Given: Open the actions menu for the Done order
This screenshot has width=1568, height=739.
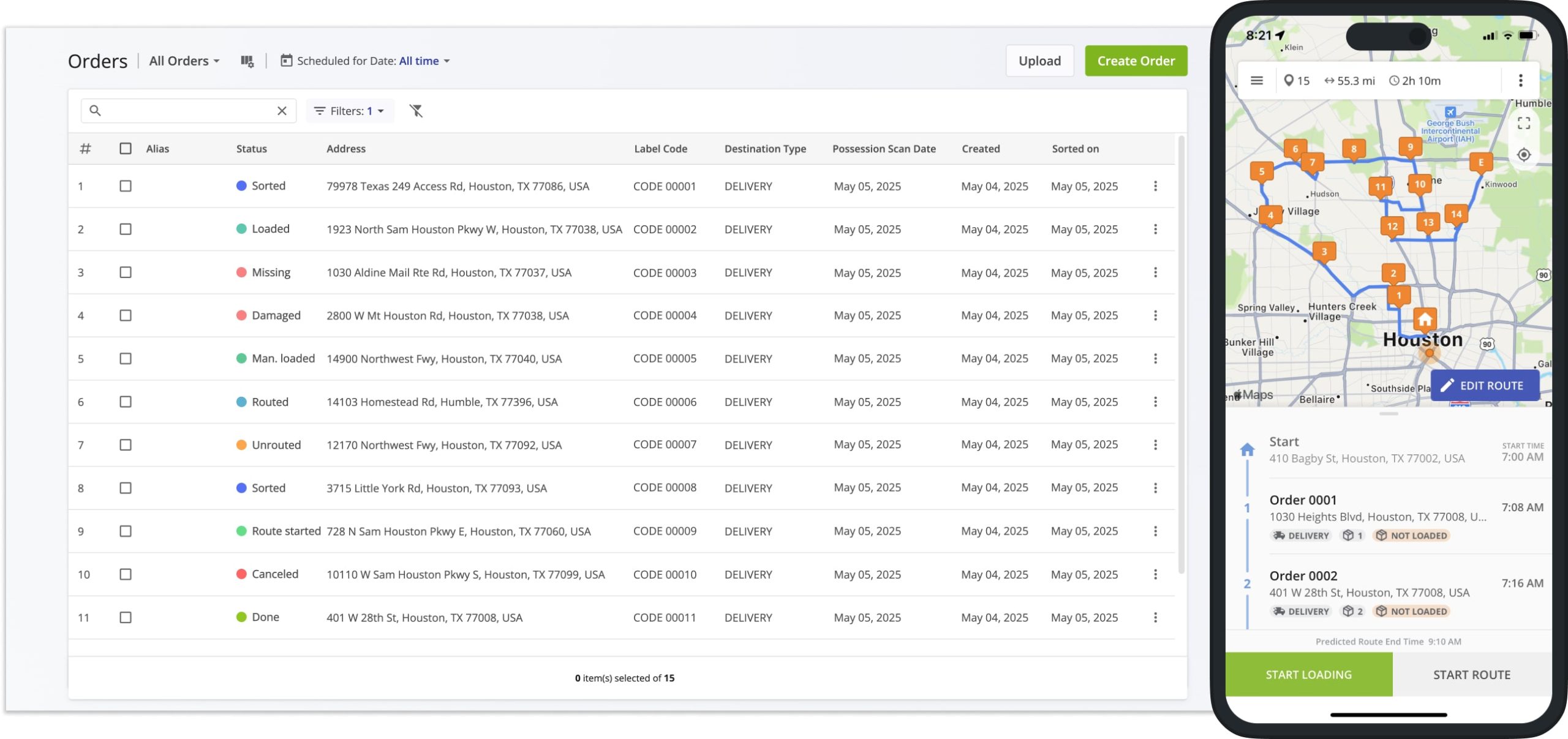Looking at the screenshot, I should [x=1155, y=617].
